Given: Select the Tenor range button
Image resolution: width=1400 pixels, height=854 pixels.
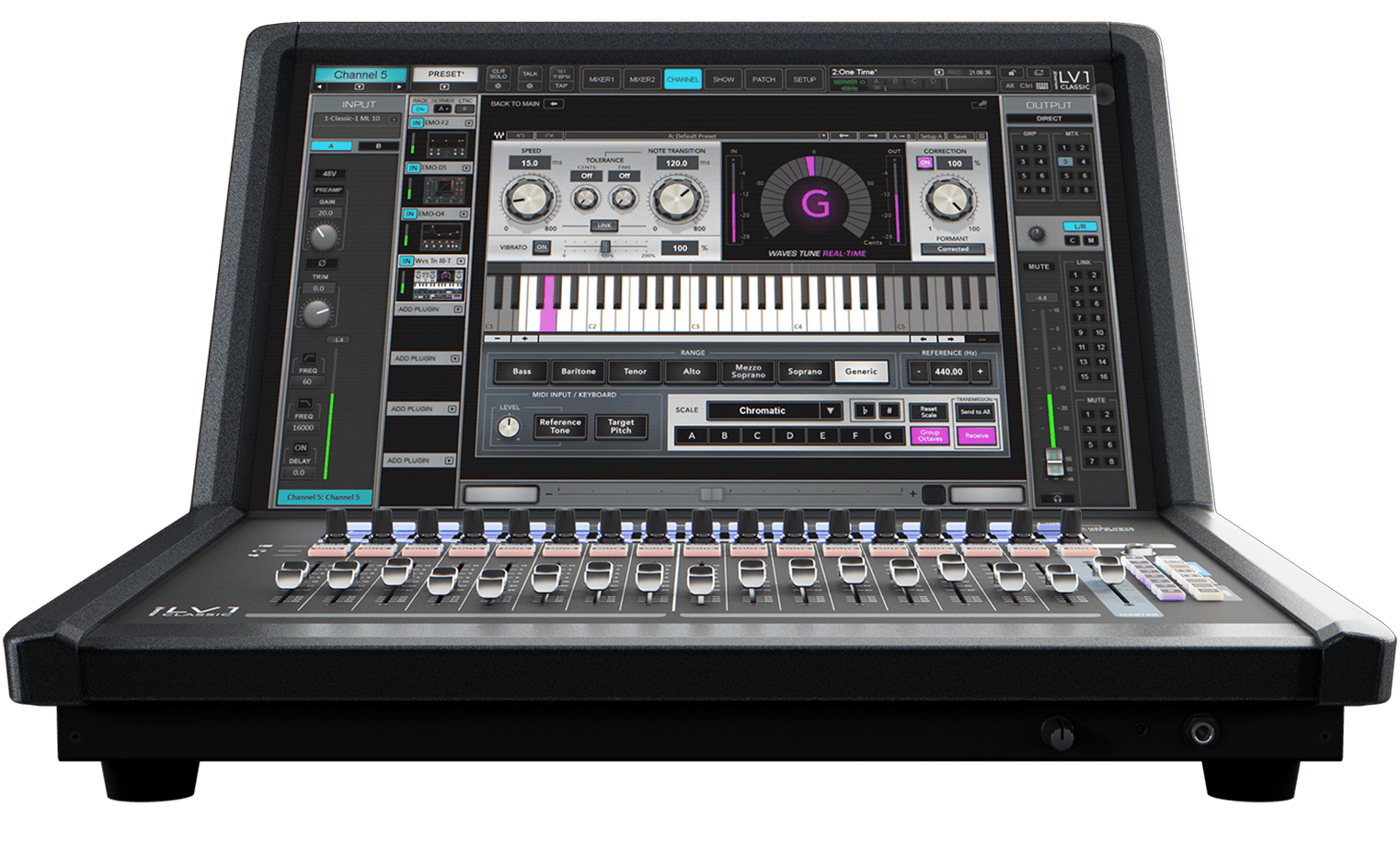Looking at the screenshot, I should [635, 372].
